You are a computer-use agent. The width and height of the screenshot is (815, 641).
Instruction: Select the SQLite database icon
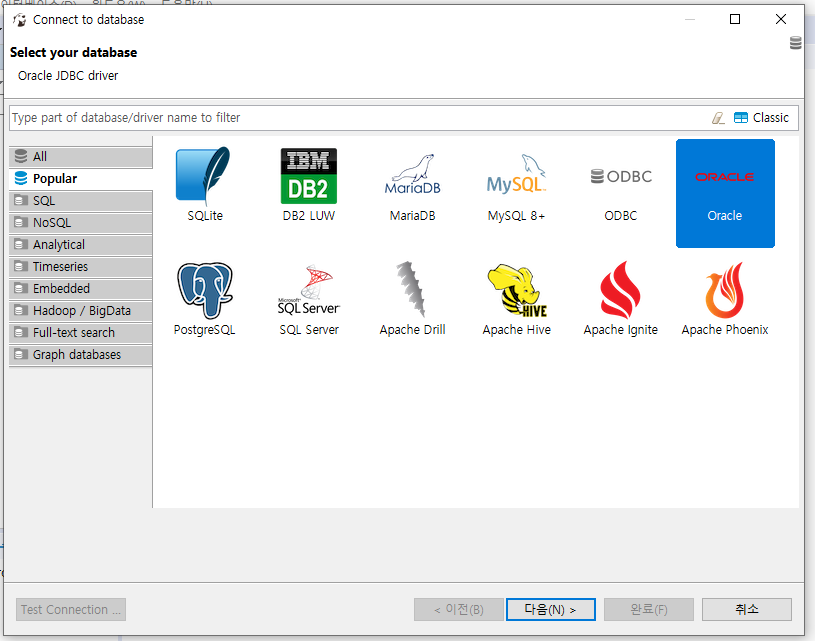coord(205,184)
